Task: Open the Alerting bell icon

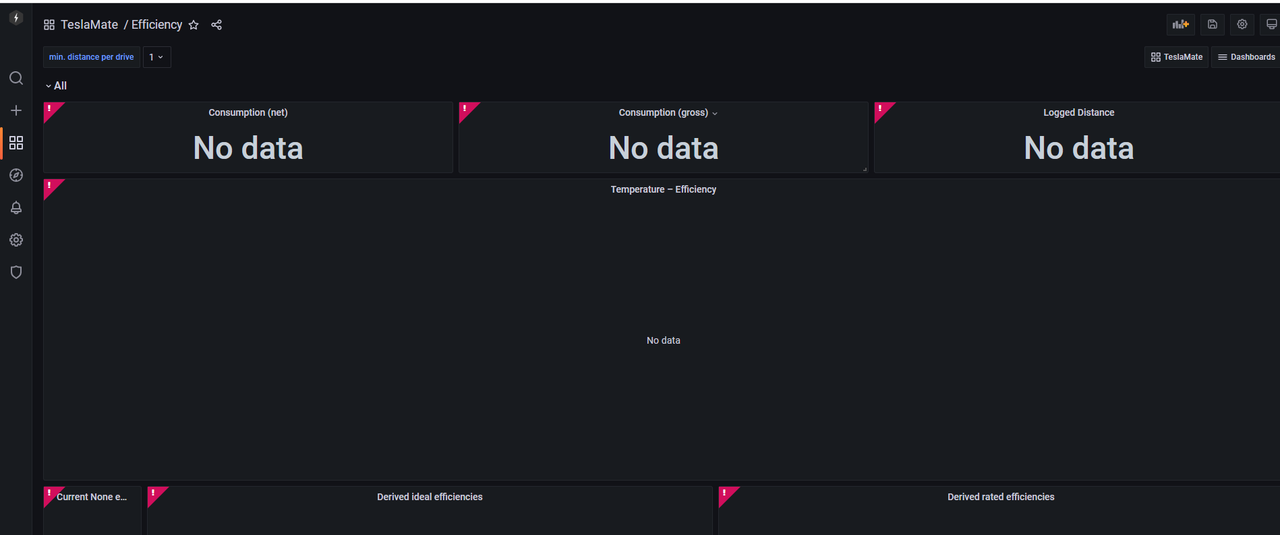Action: click(16, 208)
